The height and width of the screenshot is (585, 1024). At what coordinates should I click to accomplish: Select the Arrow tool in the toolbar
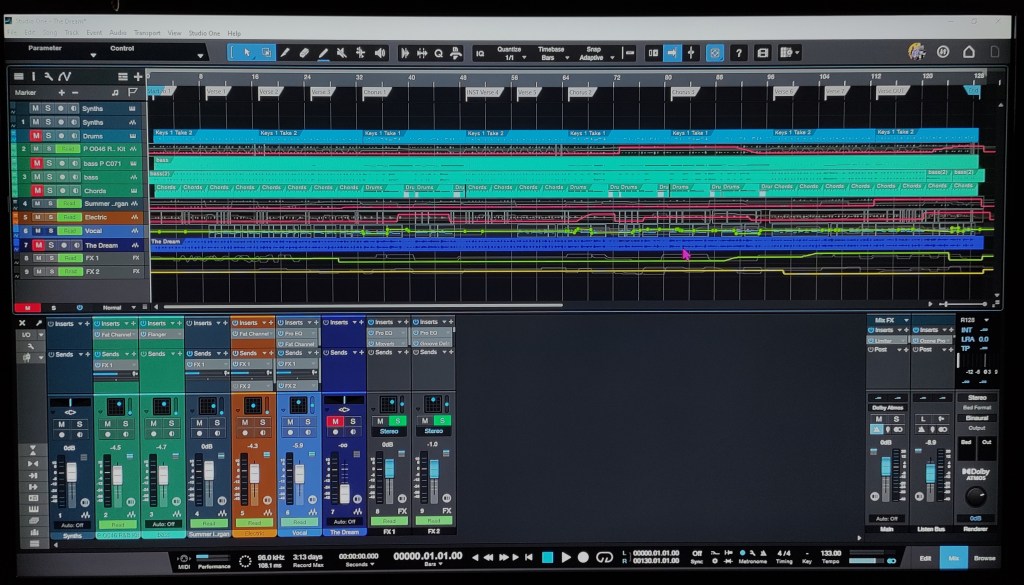[248, 53]
